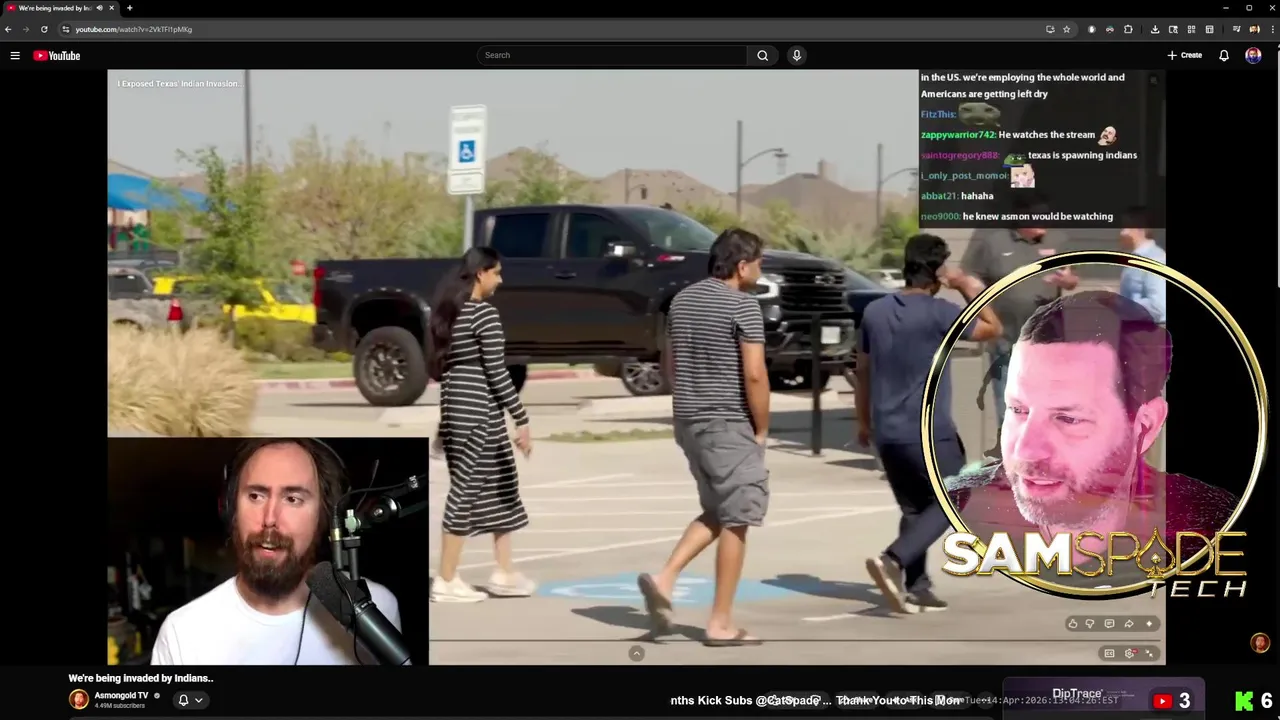
Task: Open the sparkle Ask AI icon
Action: 1149,624
